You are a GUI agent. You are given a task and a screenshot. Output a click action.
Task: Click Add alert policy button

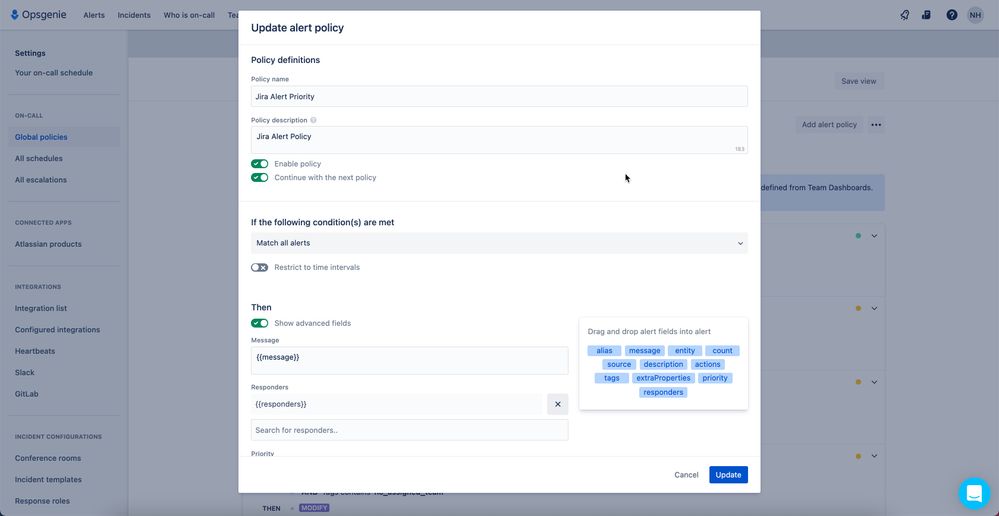[x=829, y=125]
